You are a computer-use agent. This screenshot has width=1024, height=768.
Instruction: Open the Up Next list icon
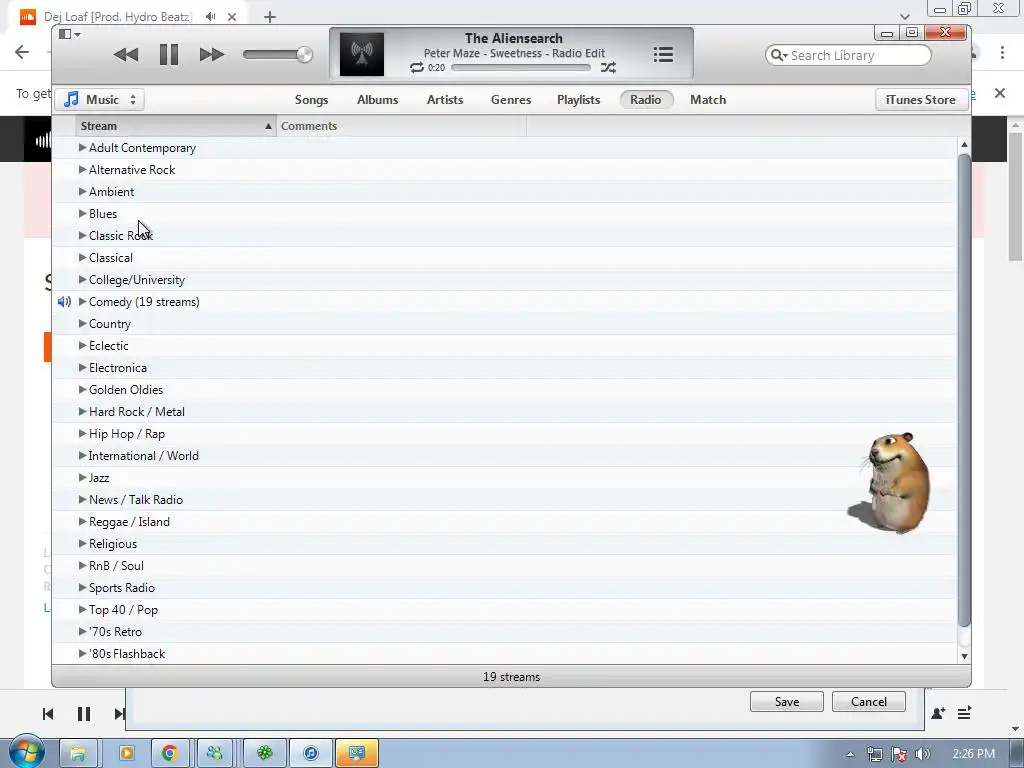point(663,54)
